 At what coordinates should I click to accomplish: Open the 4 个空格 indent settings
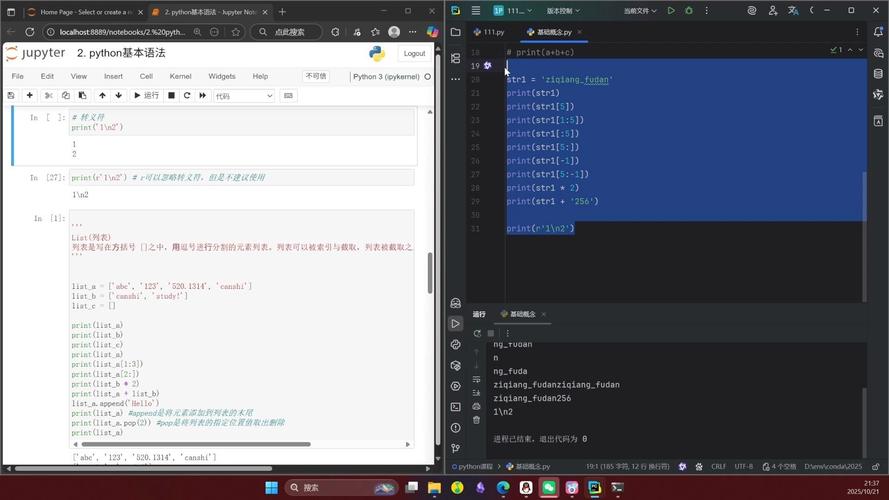(780, 467)
